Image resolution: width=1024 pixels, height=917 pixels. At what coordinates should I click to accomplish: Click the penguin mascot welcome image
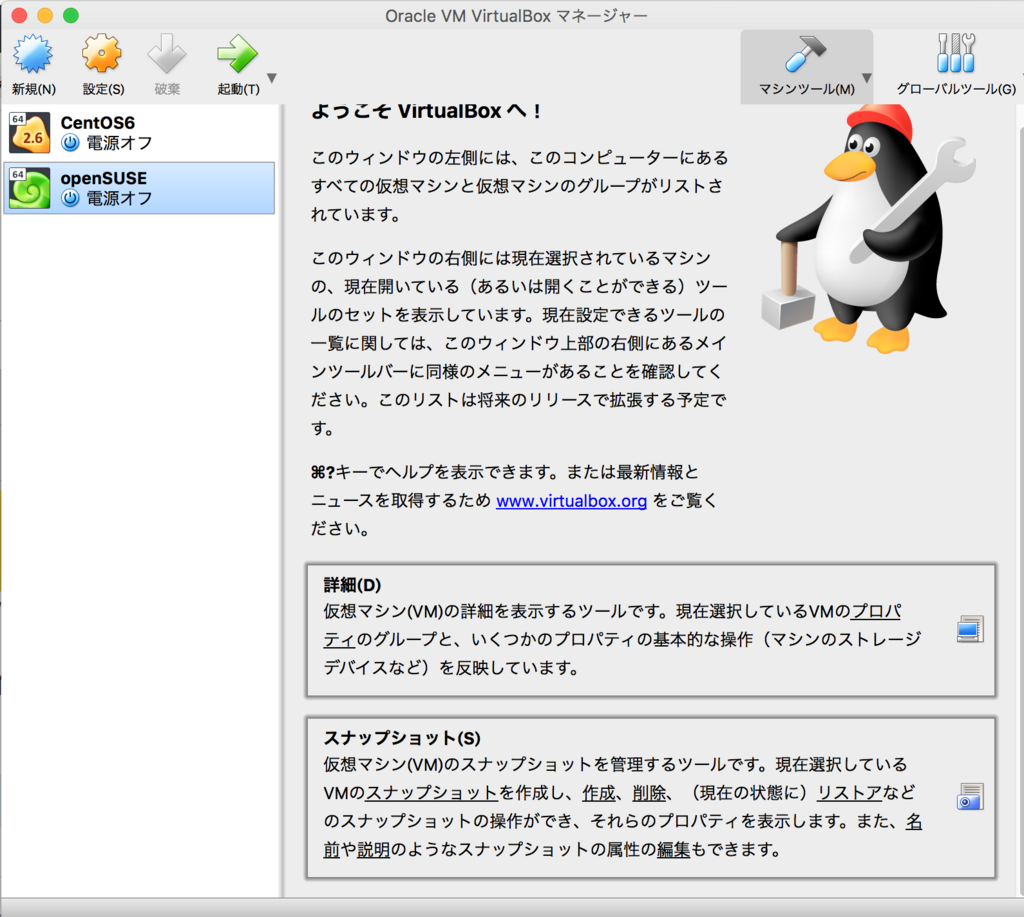click(867, 229)
